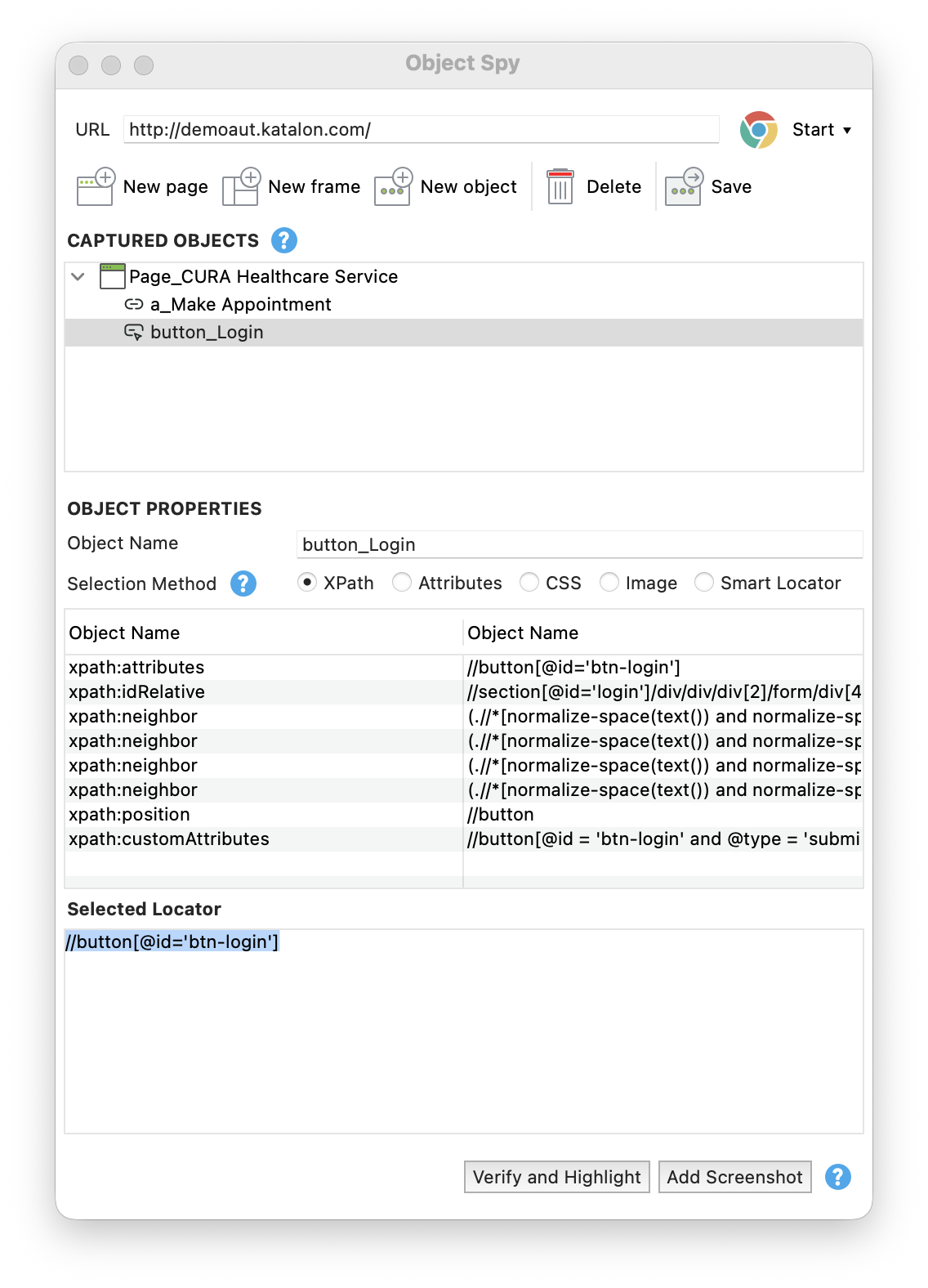Image resolution: width=928 pixels, height=1288 pixels.
Task: Select the xpath:idRelative row
Action: [464, 692]
